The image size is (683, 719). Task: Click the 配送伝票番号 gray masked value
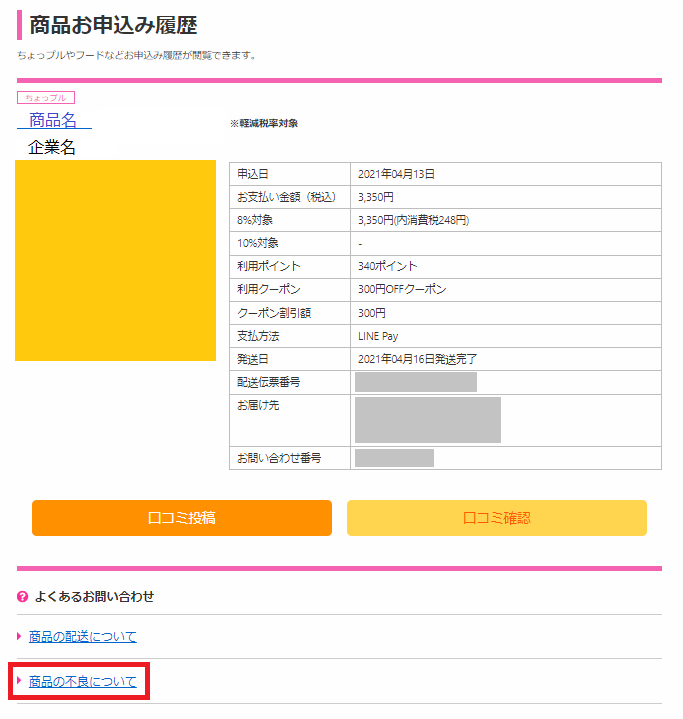(416, 382)
